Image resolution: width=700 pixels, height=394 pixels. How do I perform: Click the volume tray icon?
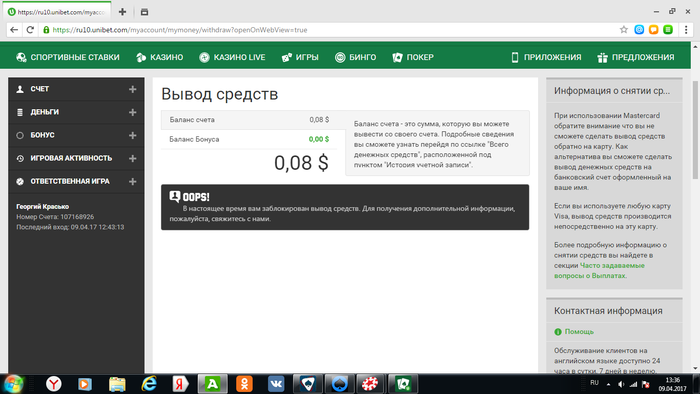pos(621,384)
